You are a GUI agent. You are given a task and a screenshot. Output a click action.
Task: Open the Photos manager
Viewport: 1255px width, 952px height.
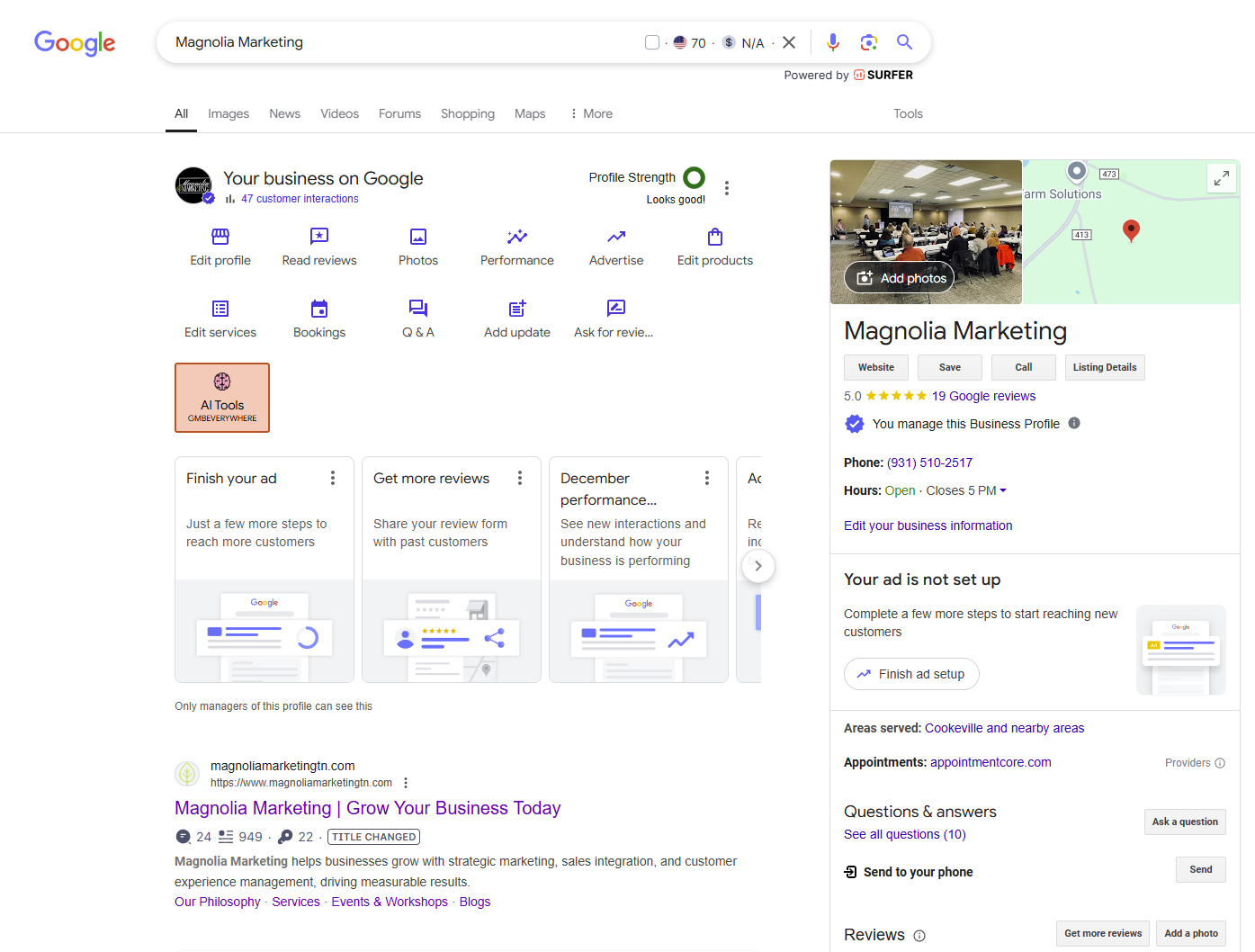click(418, 247)
